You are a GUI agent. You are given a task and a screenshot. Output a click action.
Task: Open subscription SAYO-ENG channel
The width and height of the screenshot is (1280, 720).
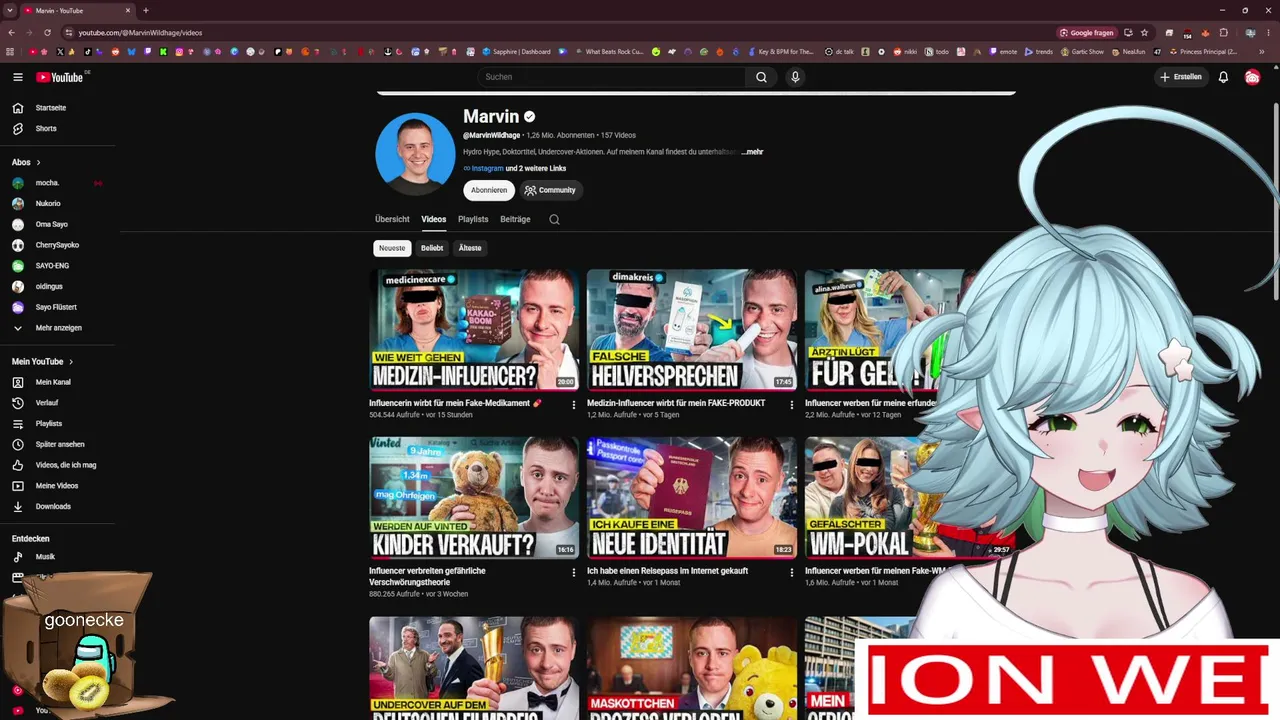(52, 266)
